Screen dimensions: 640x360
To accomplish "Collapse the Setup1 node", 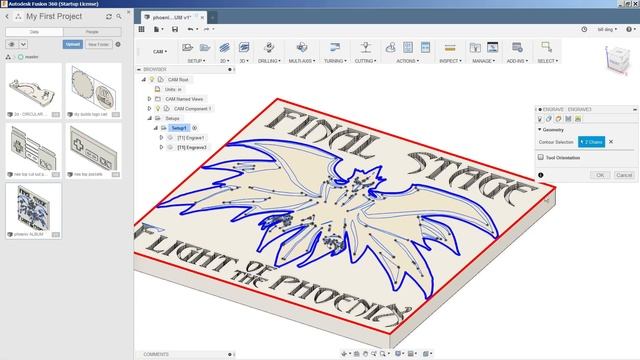I will tap(156, 128).
